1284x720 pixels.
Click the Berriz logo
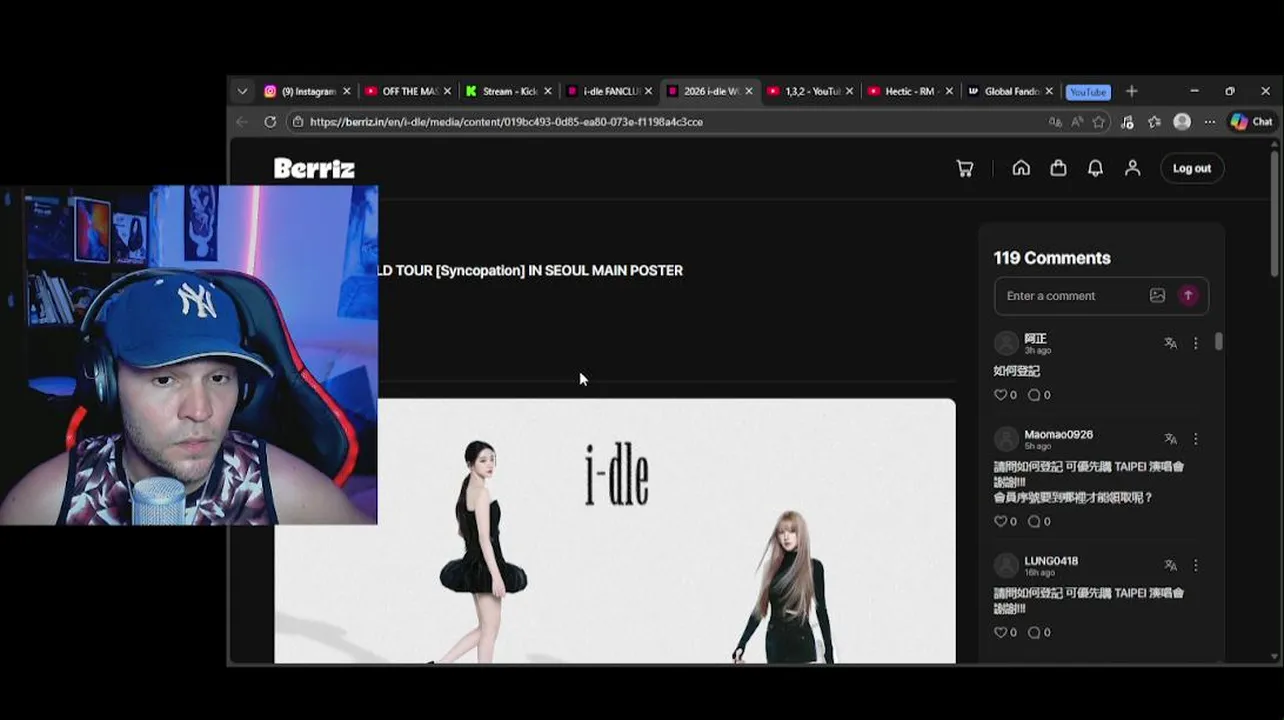pyautogui.click(x=314, y=168)
